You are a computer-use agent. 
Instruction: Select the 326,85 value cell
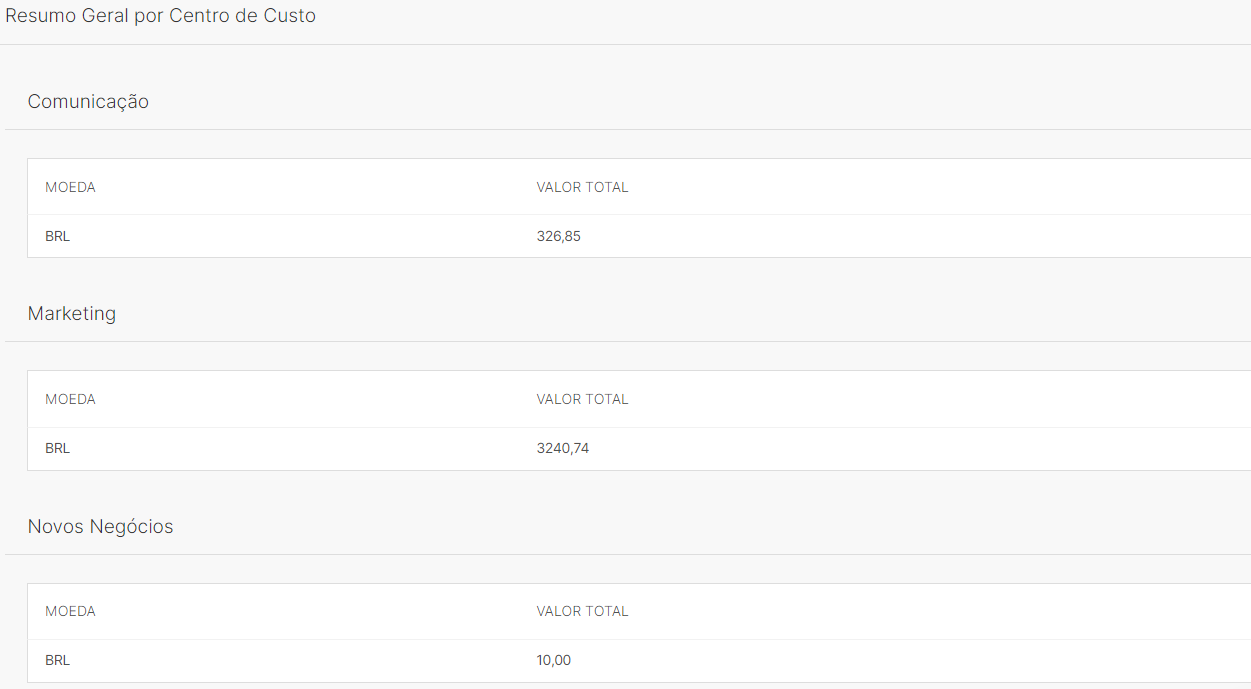pyautogui.click(x=558, y=237)
